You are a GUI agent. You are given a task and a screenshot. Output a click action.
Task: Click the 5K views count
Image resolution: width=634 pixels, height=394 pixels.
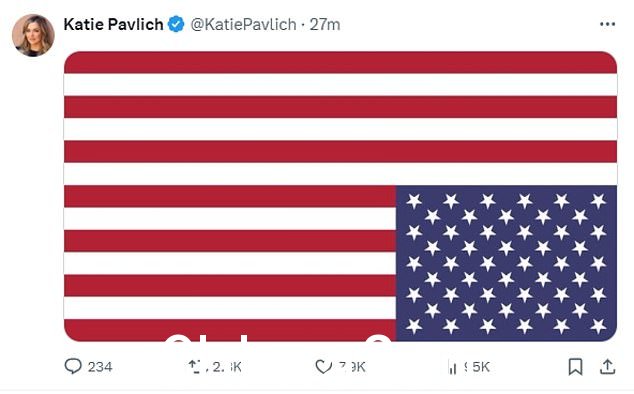[x=477, y=367]
